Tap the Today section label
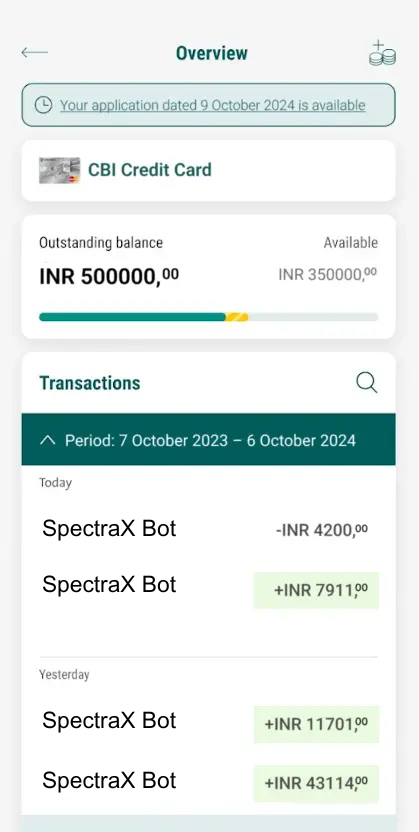The height and width of the screenshot is (832, 419). pos(55,482)
